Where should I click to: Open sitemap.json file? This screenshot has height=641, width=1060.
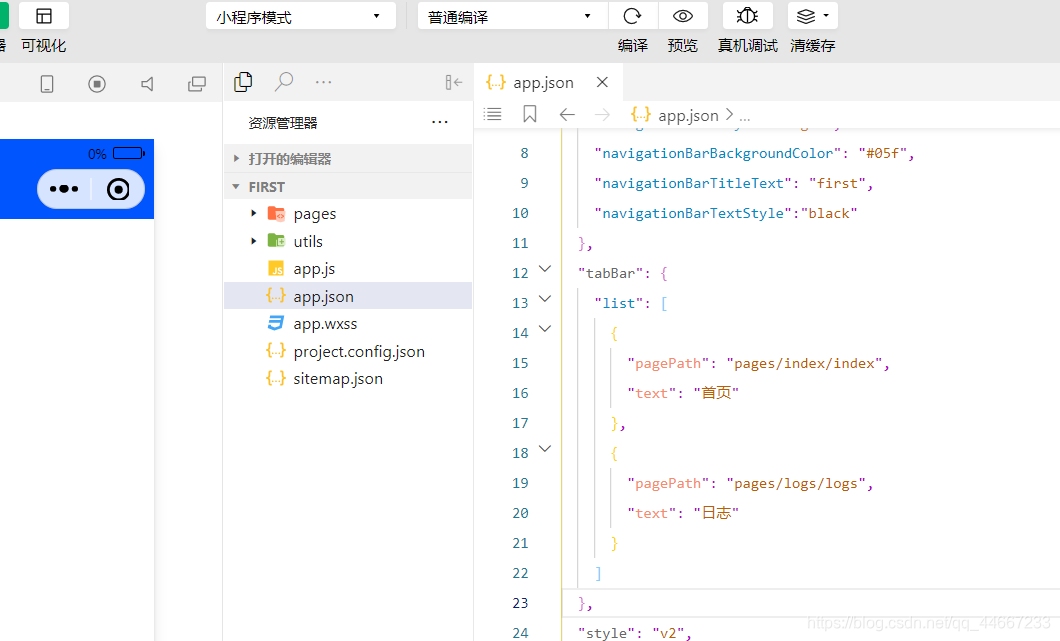(x=348, y=379)
